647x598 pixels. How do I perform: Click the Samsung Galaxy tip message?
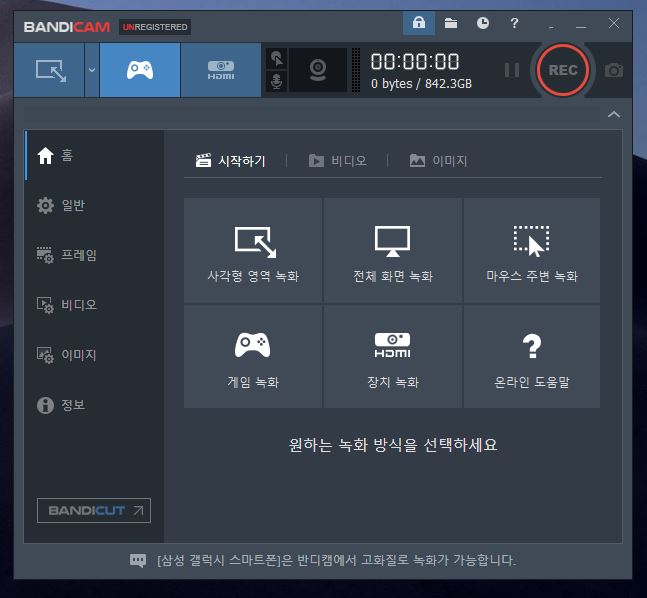[x=336, y=560]
